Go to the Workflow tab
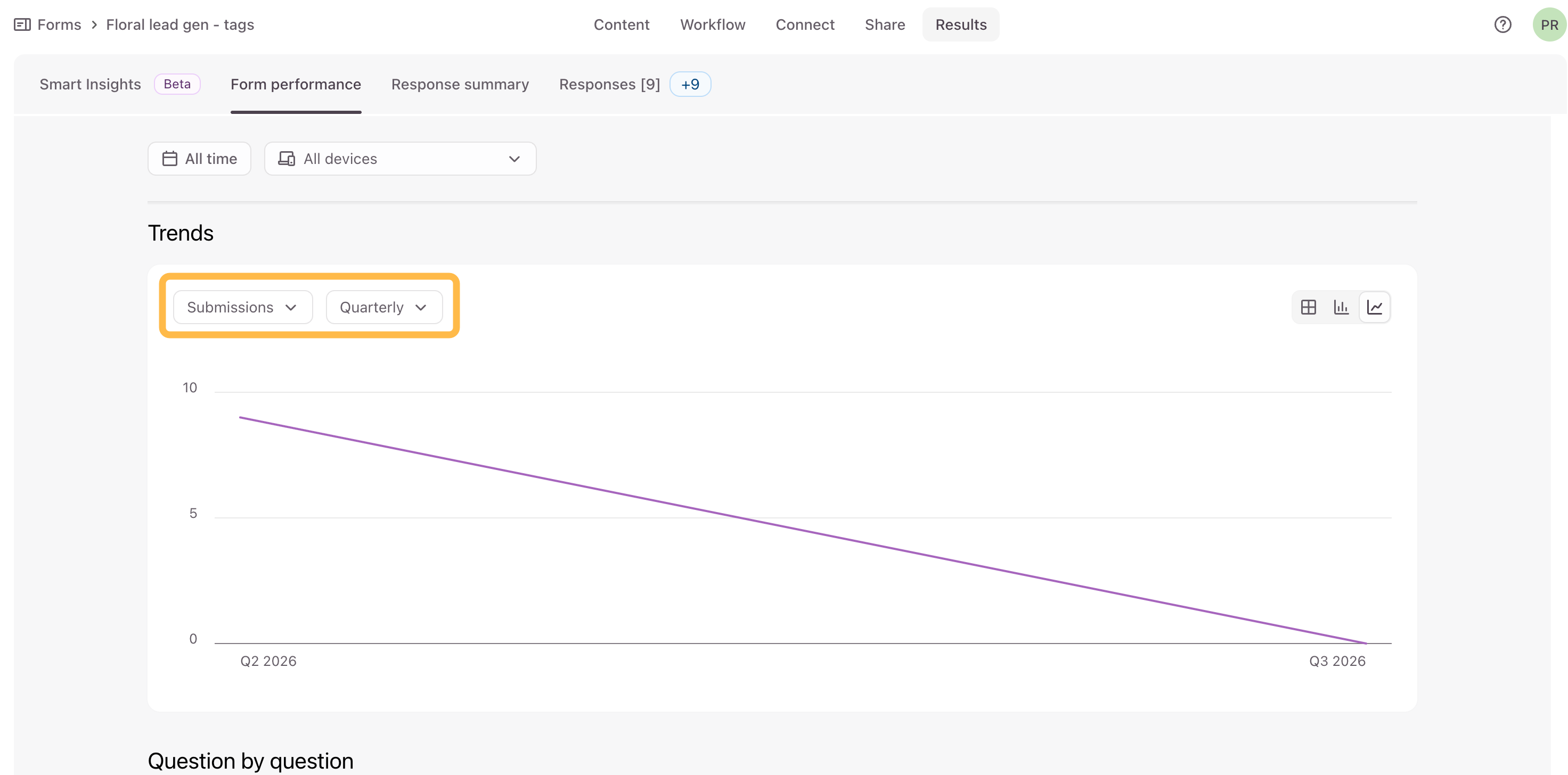This screenshot has width=1568, height=775. 713,25
